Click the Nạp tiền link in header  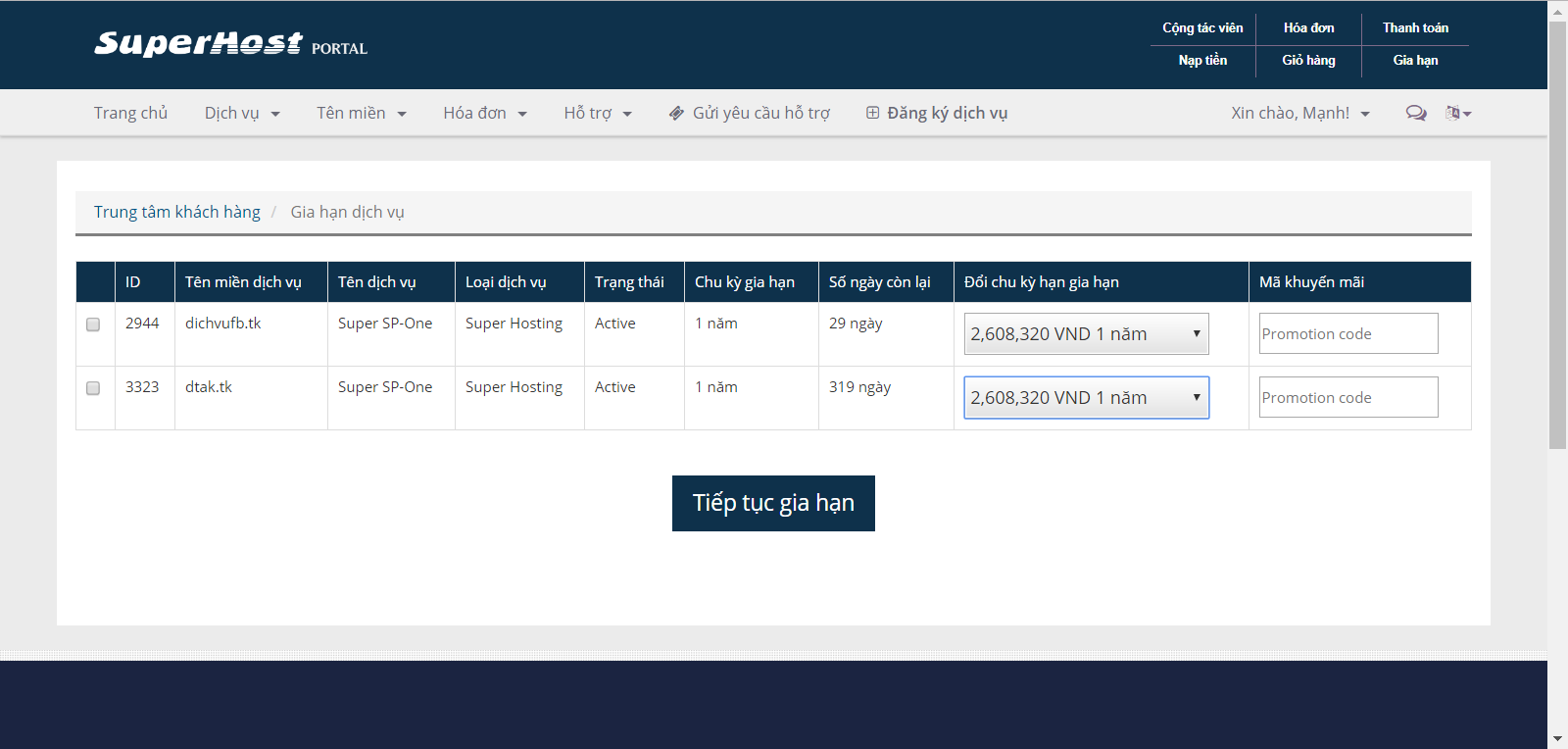pos(1202,61)
